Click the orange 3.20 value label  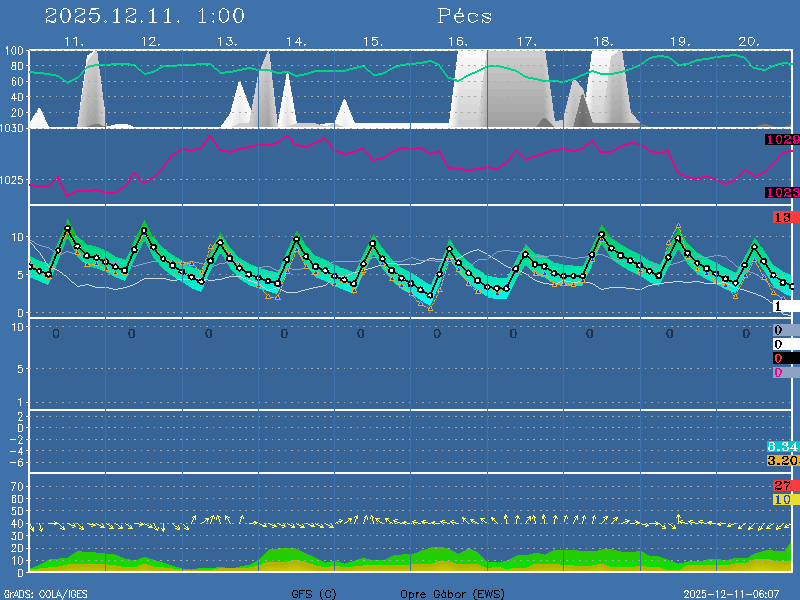(x=781, y=461)
